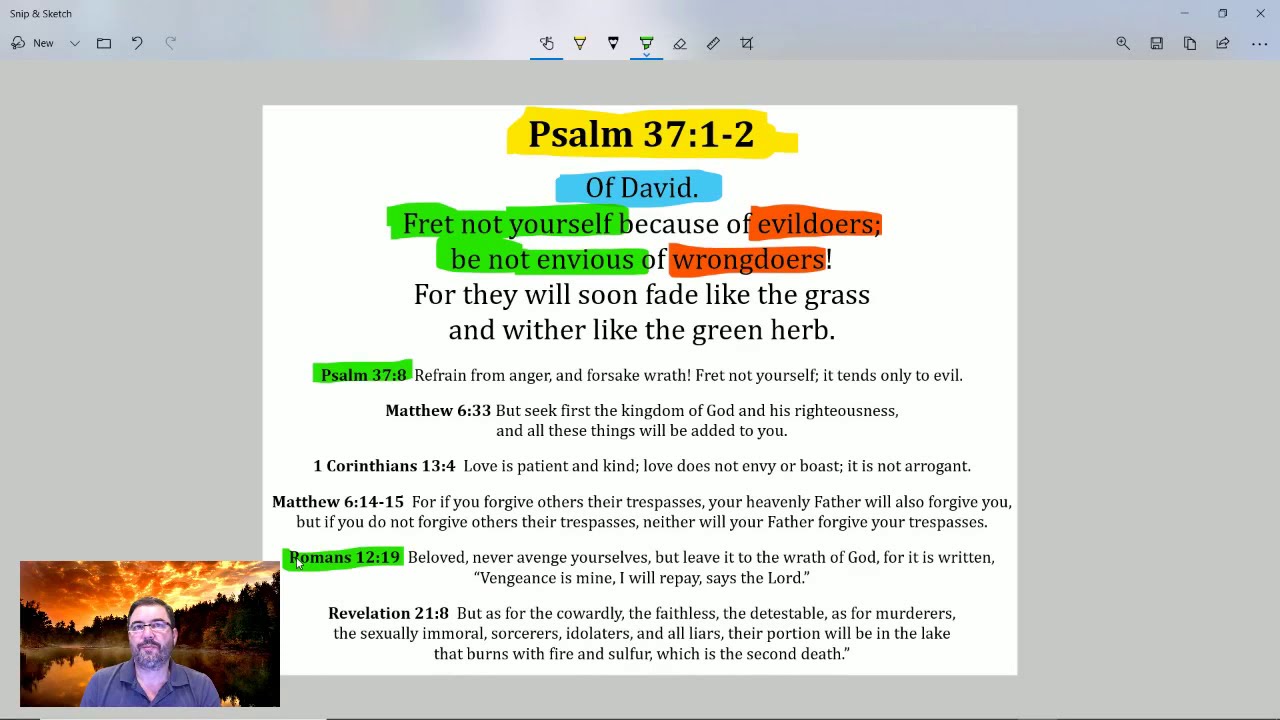Open the See more menu
This screenshot has width=1280, height=720.
coord(1259,43)
